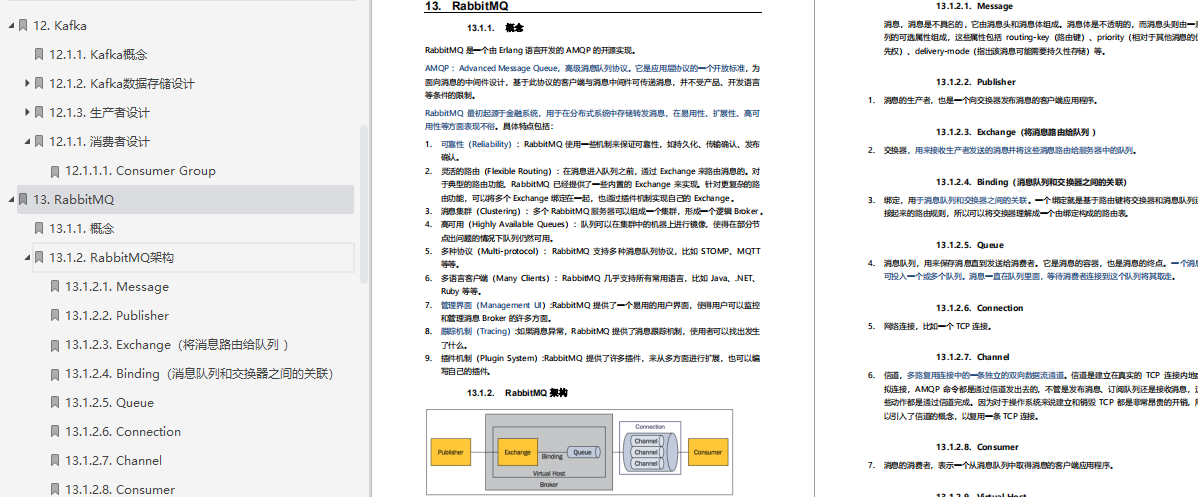The image size is (1198, 497).
Task: Click bookmark icon beside 12.1.1. 消费者设计
Action: [x=39, y=141]
